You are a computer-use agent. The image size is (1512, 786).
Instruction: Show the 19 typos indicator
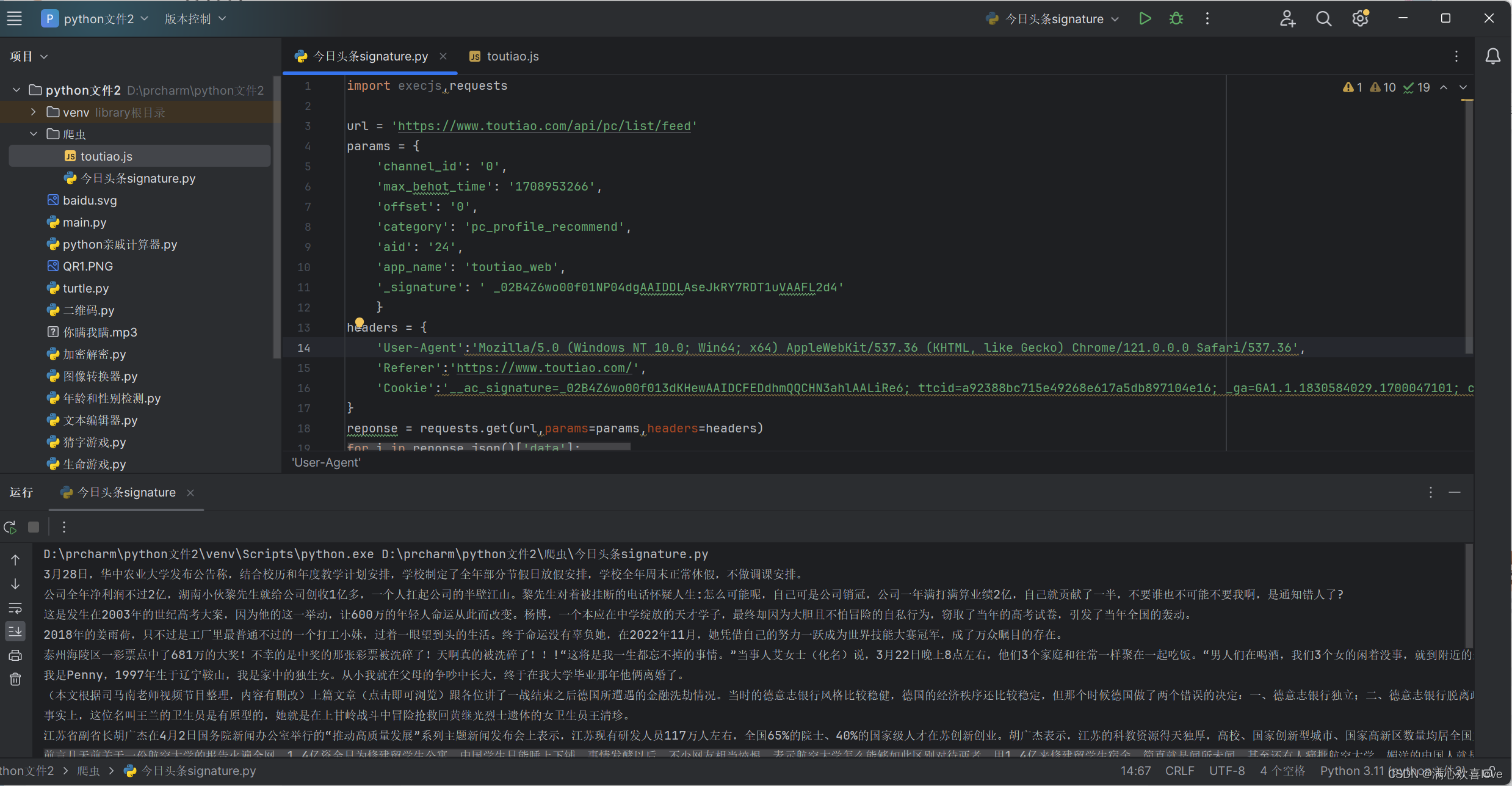(1416, 87)
